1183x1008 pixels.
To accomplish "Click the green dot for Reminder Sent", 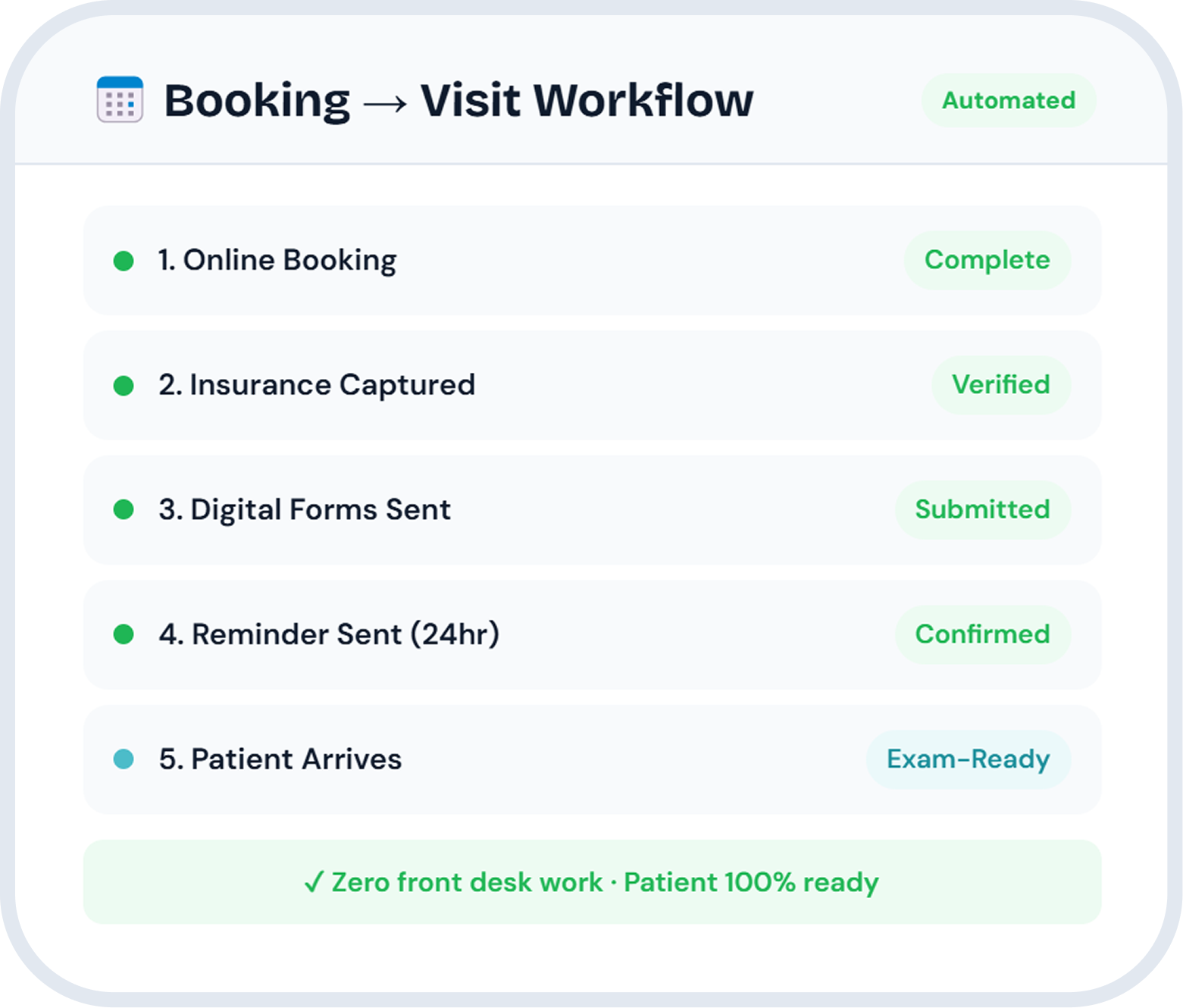I will click(124, 634).
